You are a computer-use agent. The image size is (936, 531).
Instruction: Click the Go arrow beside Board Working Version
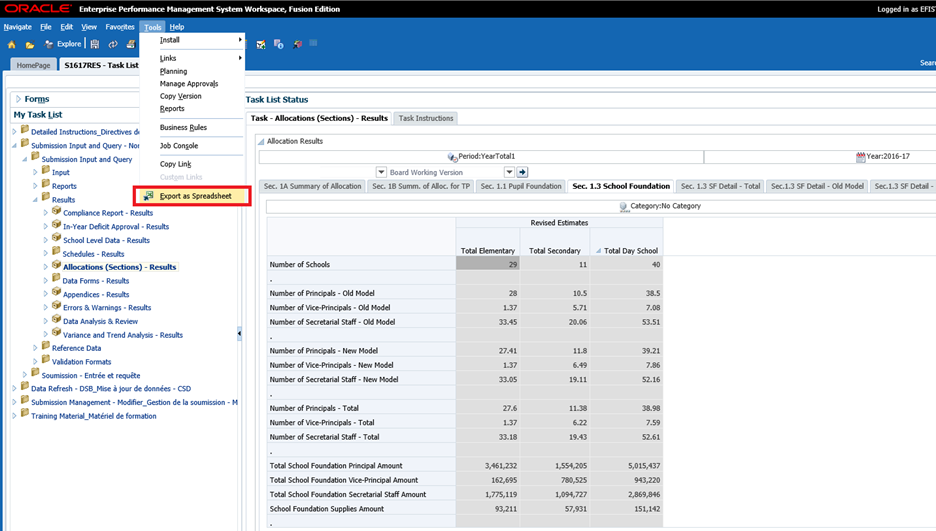(x=522, y=172)
